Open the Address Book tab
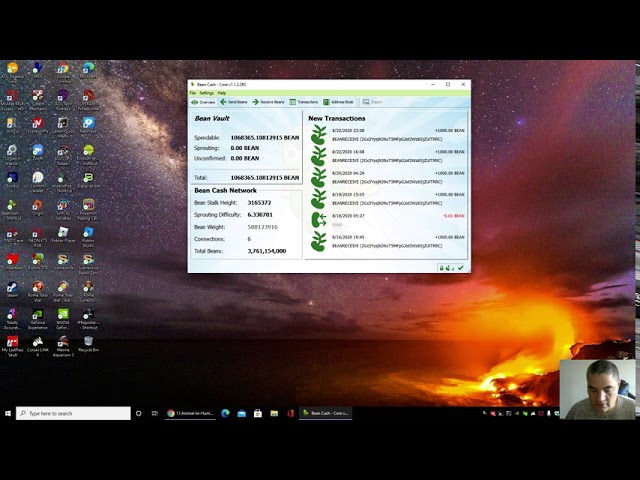This screenshot has height=480, width=640. click(338, 102)
